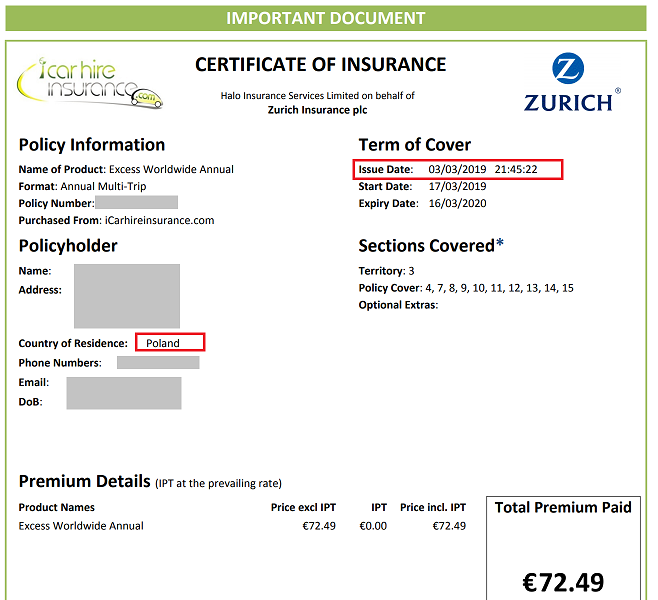Select the IMPORTANT DOCUMENT banner text
This screenshot has height=600, width=658.
pos(326,18)
